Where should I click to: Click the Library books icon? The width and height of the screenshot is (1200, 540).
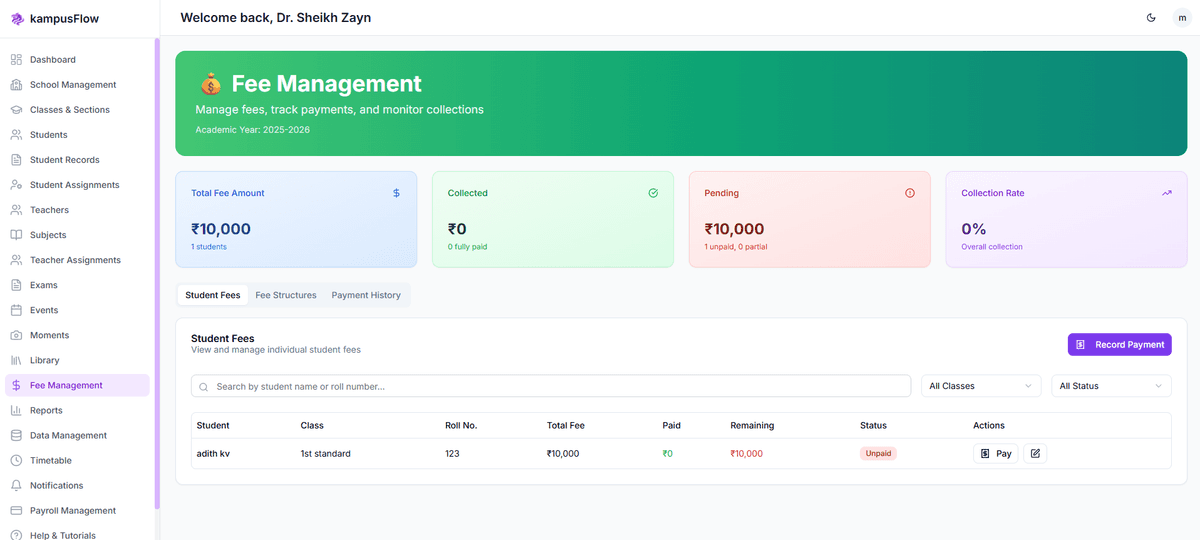(x=16, y=360)
